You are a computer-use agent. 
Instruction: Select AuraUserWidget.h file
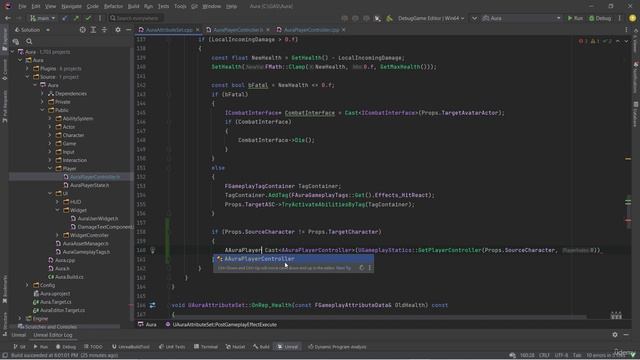click(x=98, y=218)
